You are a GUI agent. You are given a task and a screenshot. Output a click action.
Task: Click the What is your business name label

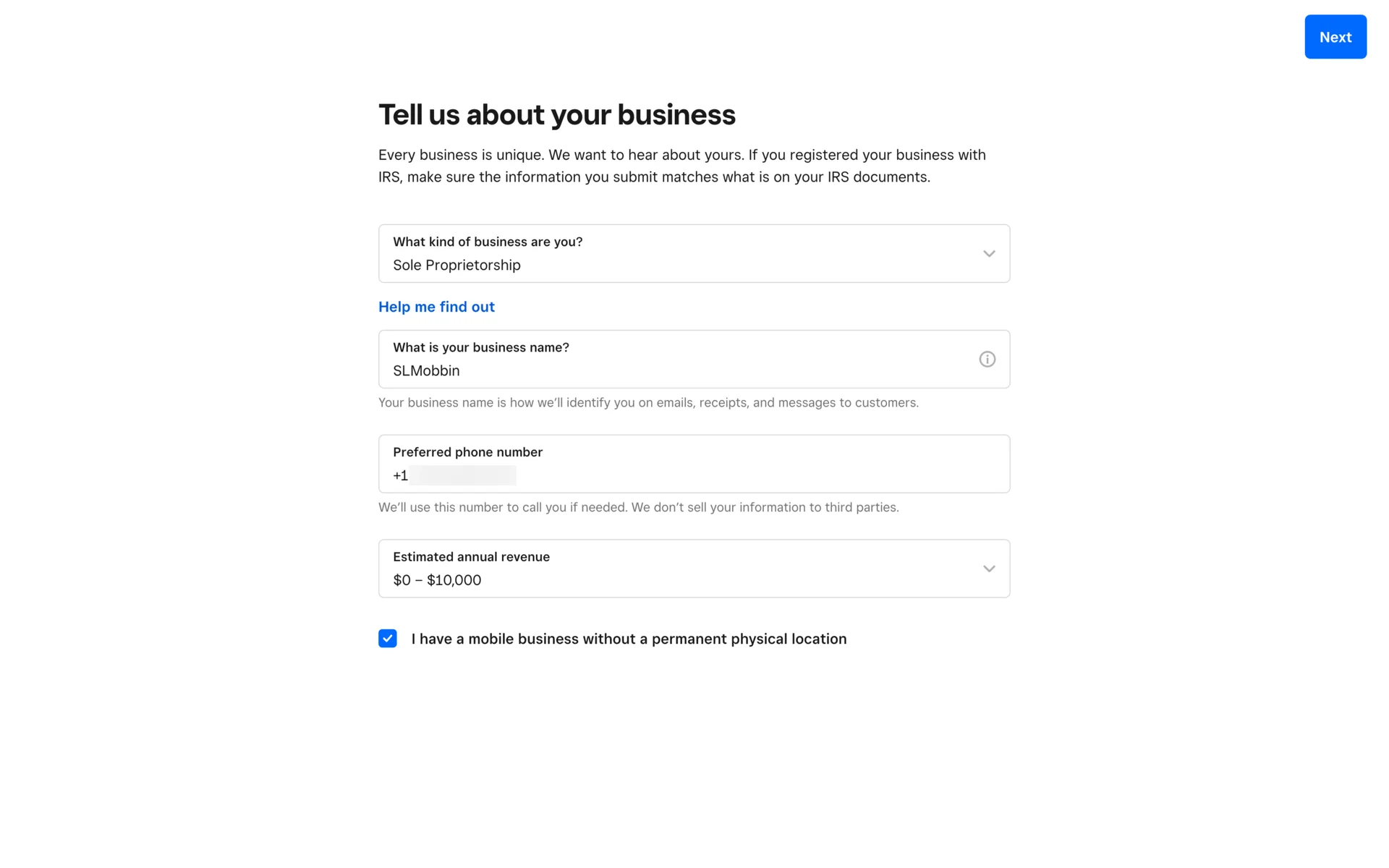pos(480,347)
